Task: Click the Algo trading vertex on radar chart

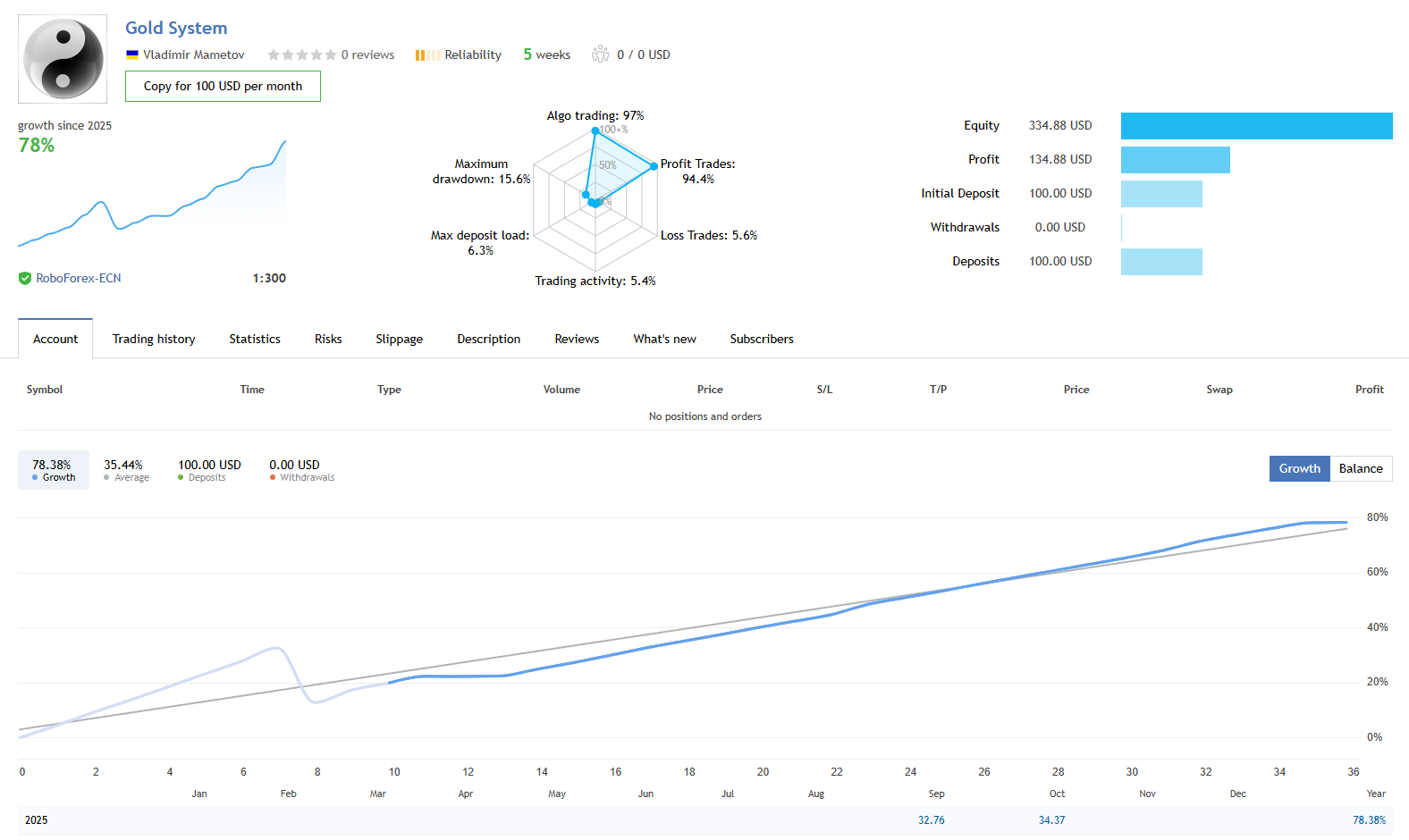Action: (595, 131)
